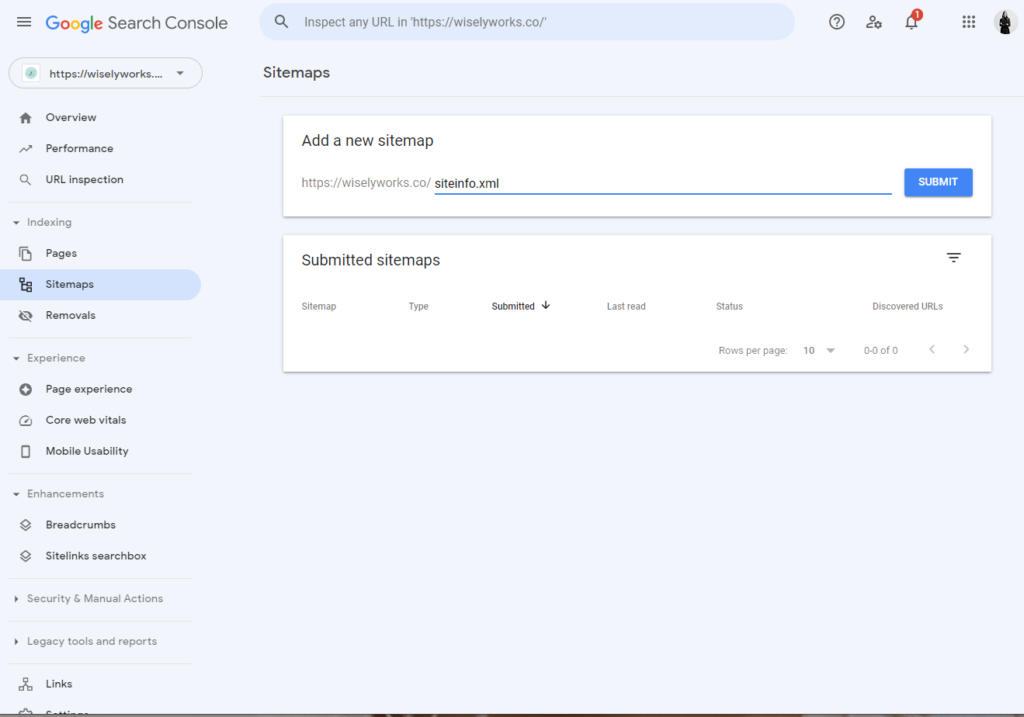Click the Removals crossed-eye icon
Viewport: 1024px width, 717px height.
(x=25, y=316)
